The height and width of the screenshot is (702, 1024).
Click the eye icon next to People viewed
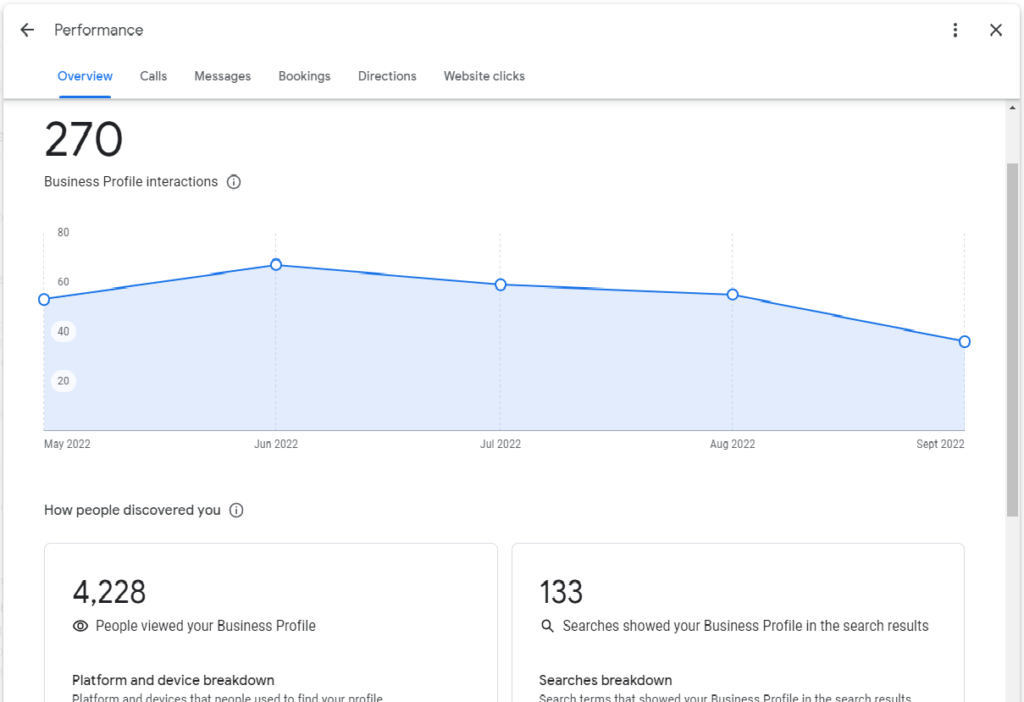(80, 626)
